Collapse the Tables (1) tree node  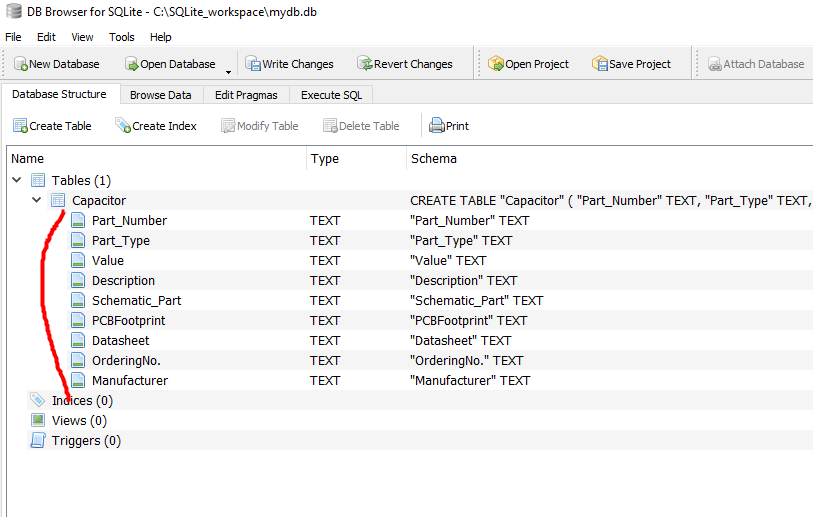tap(17, 180)
